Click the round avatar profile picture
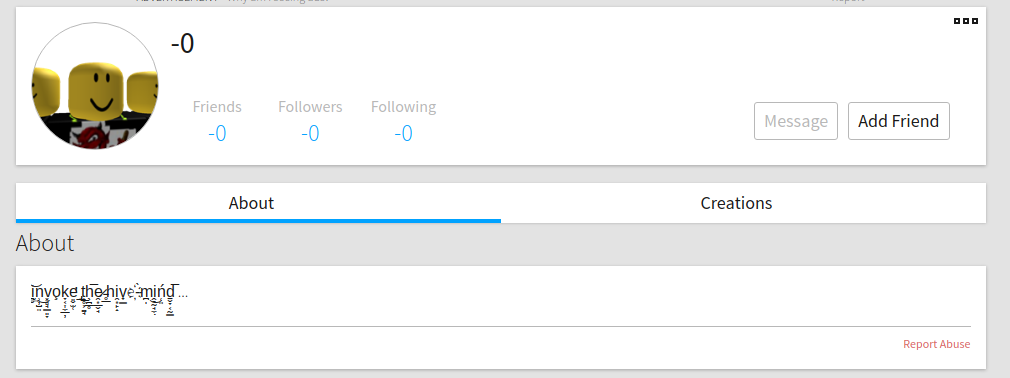This screenshot has height=378, width=1010. point(95,86)
